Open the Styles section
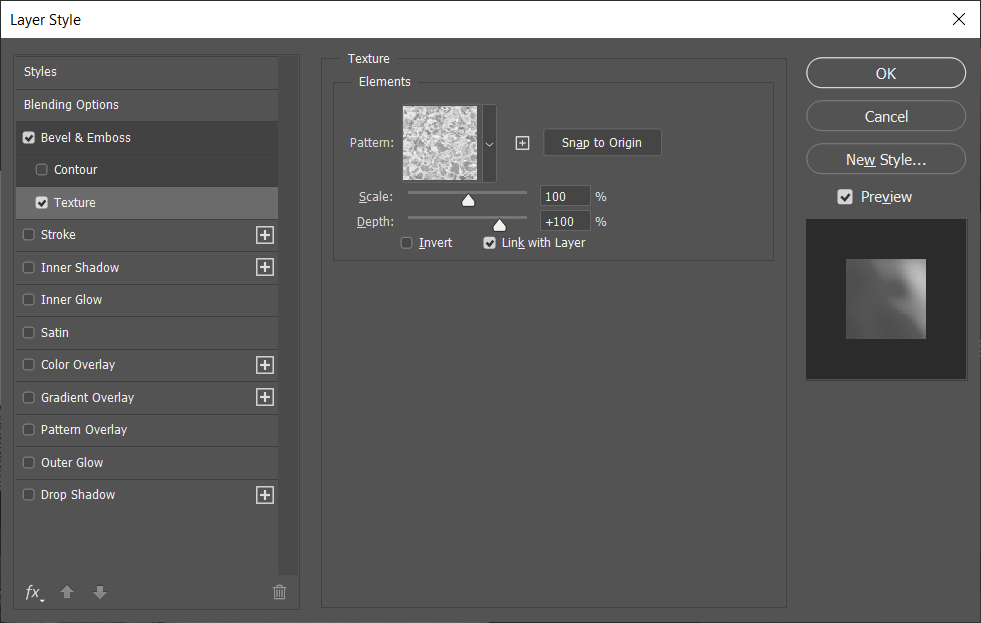 (147, 72)
